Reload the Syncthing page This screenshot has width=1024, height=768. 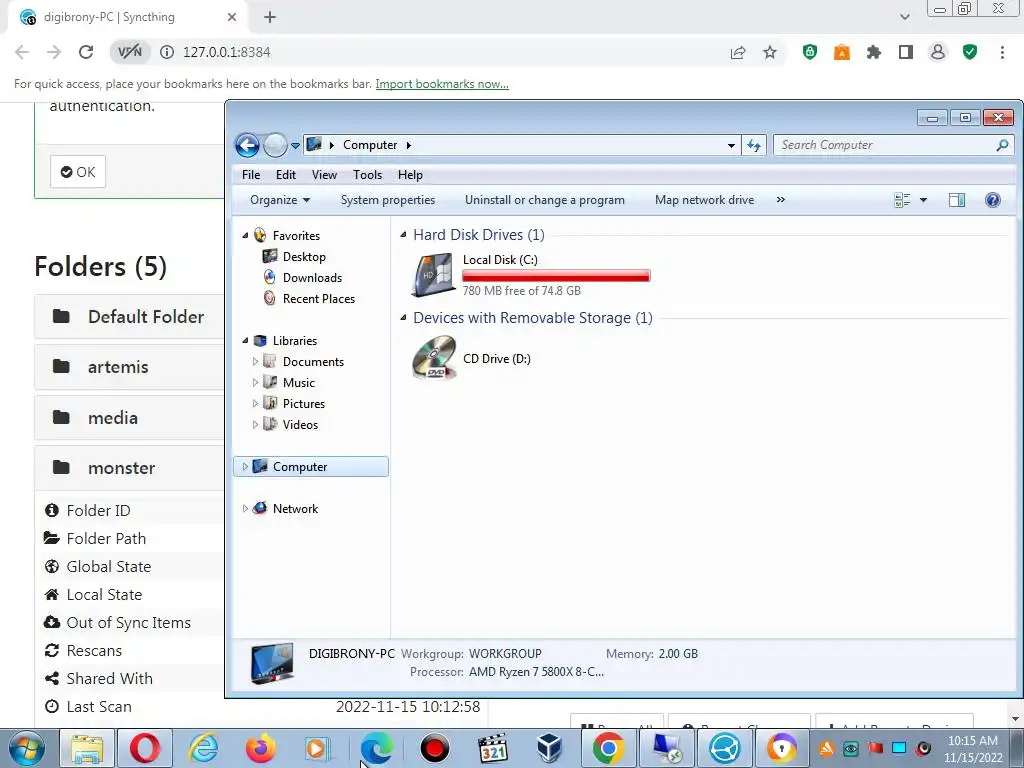(x=86, y=52)
